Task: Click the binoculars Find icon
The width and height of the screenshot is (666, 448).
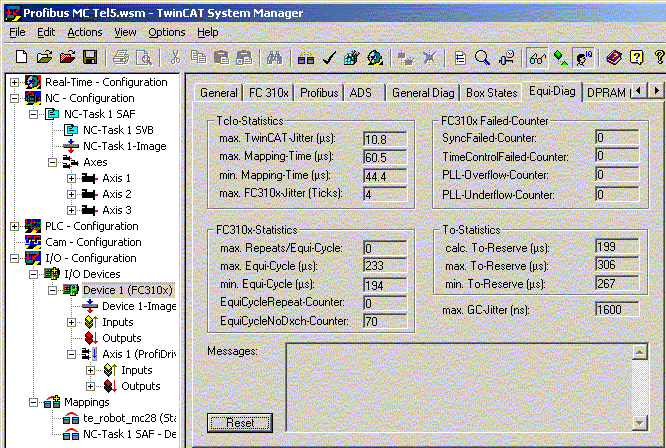Action: pyautogui.click(x=274, y=57)
